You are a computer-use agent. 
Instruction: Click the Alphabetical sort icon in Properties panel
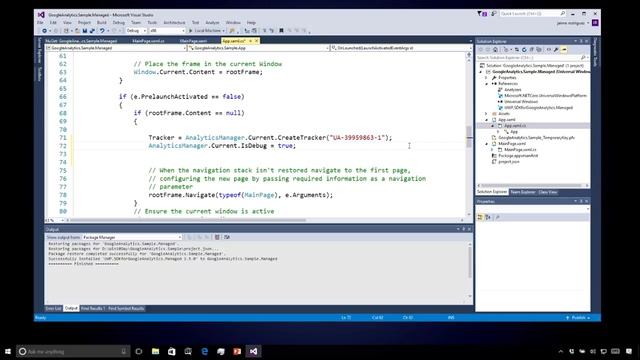point(488,217)
